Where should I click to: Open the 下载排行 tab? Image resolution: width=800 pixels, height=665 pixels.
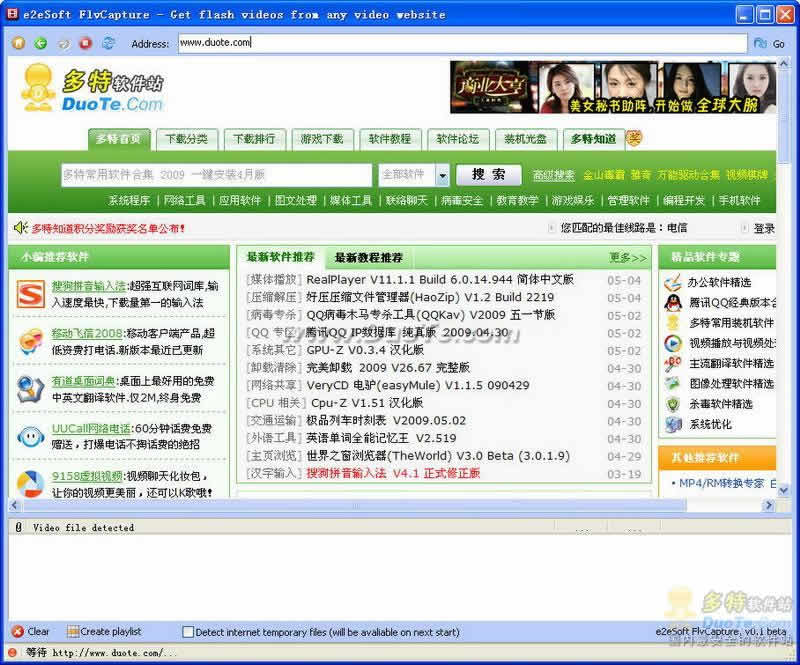[254, 139]
